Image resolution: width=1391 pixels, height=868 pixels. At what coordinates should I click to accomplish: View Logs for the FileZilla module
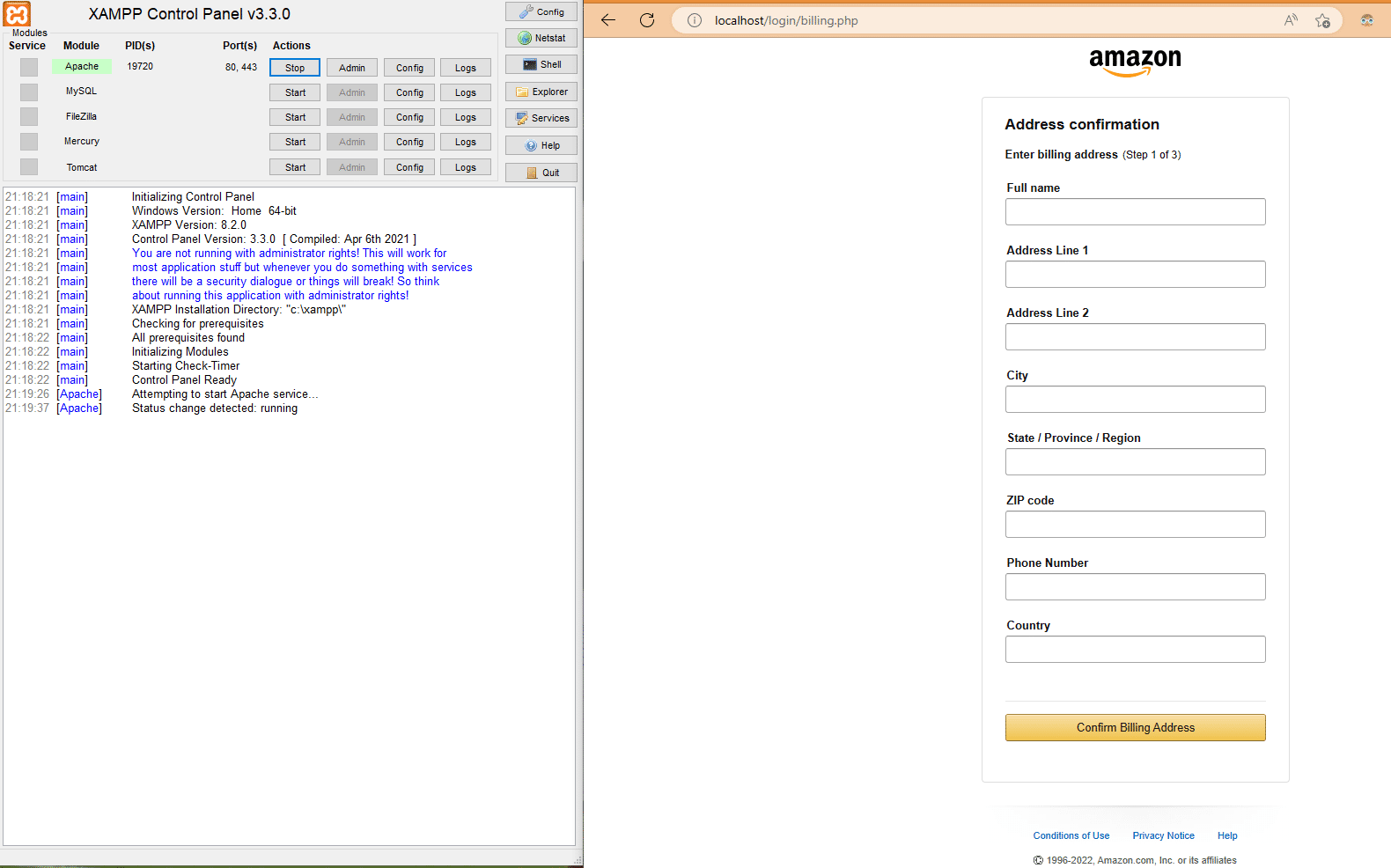pyautogui.click(x=466, y=117)
